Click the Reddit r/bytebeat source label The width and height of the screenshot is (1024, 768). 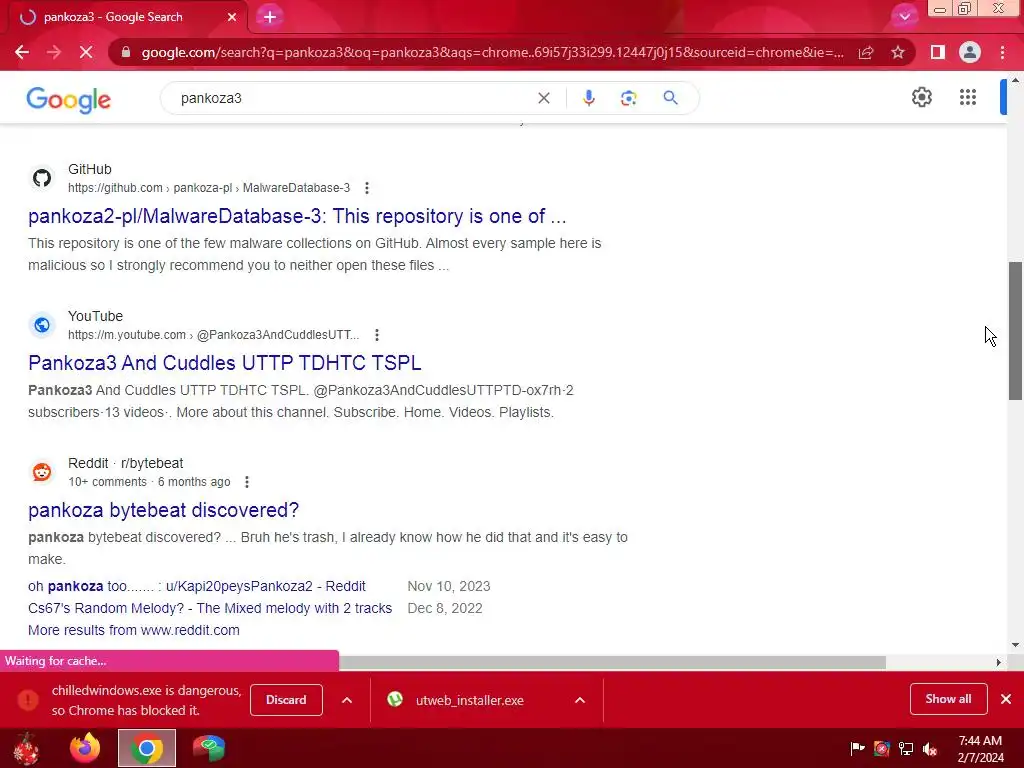tap(125, 463)
